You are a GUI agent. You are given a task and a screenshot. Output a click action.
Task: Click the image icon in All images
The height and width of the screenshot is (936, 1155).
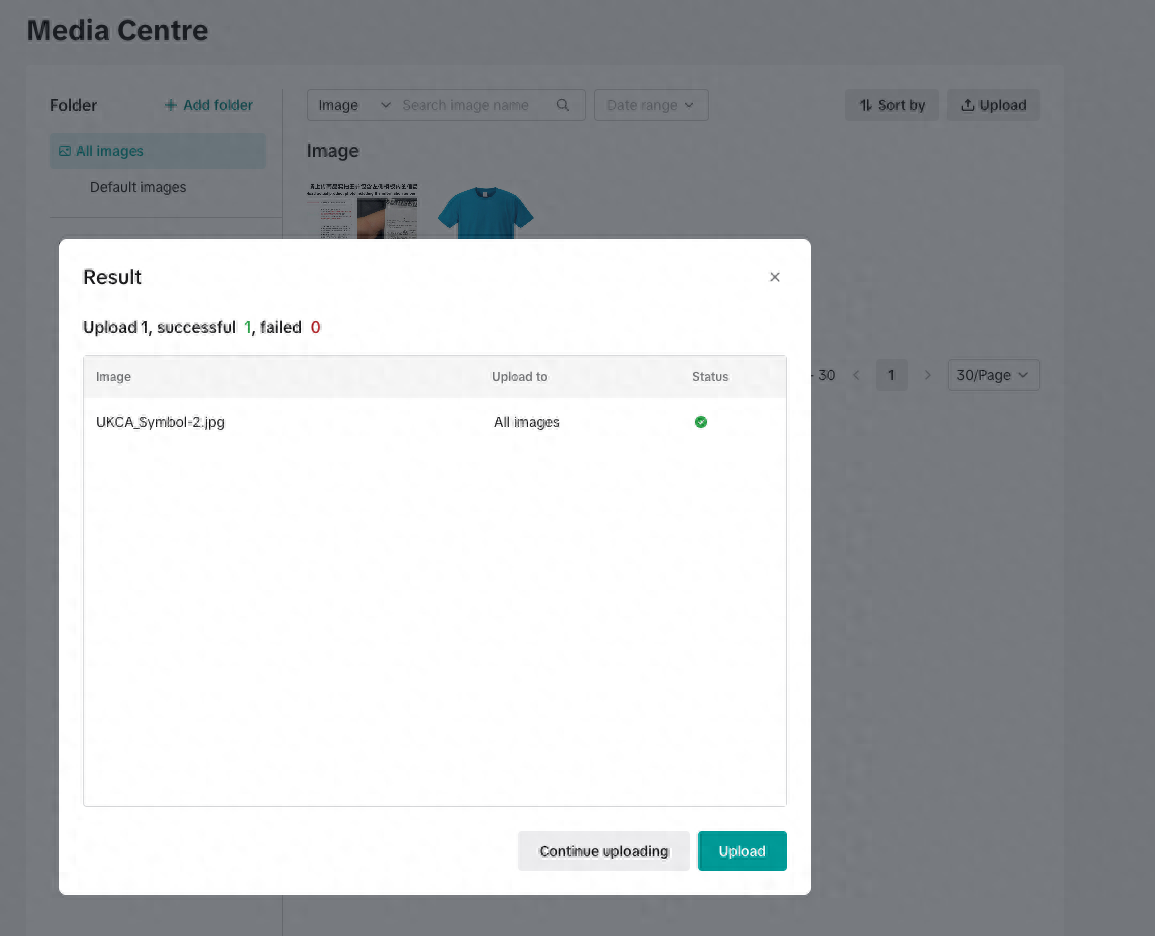65,151
